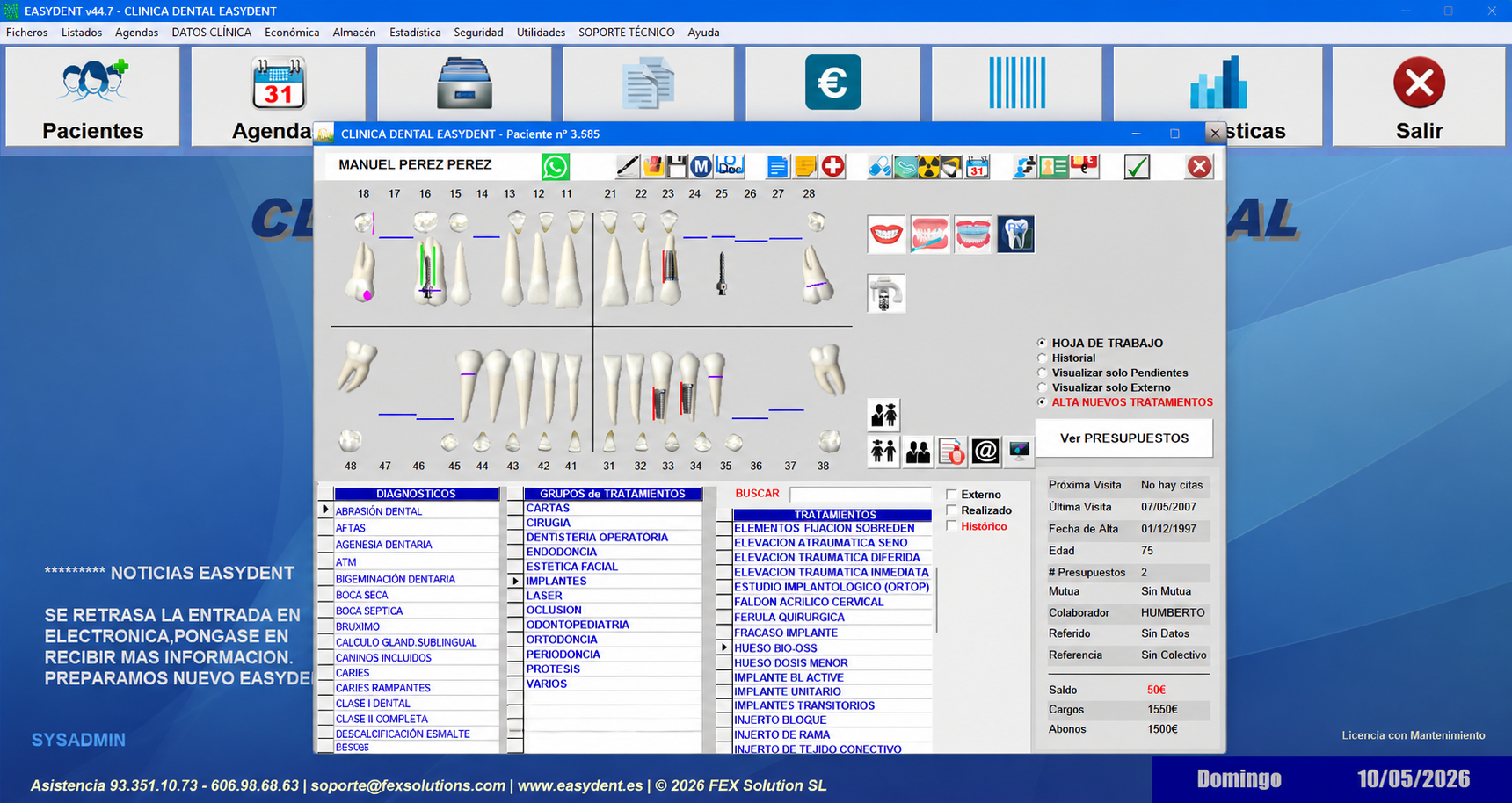Image resolution: width=1512 pixels, height=803 pixels.
Task: Open the Ficheros menu
Action: [27, 33]
